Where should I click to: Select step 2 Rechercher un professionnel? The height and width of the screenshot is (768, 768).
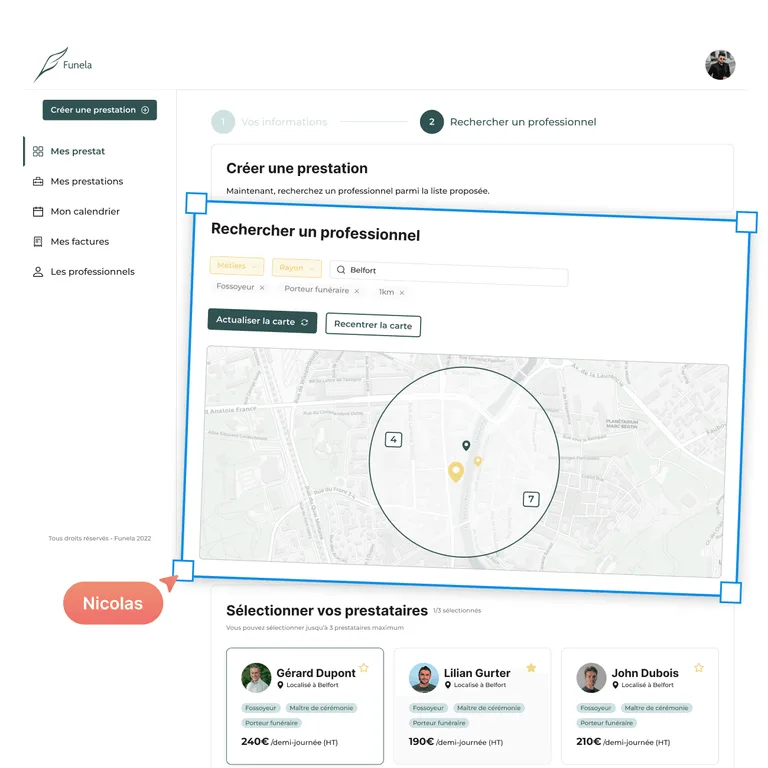pyautogui.click(x=508, y=122)
